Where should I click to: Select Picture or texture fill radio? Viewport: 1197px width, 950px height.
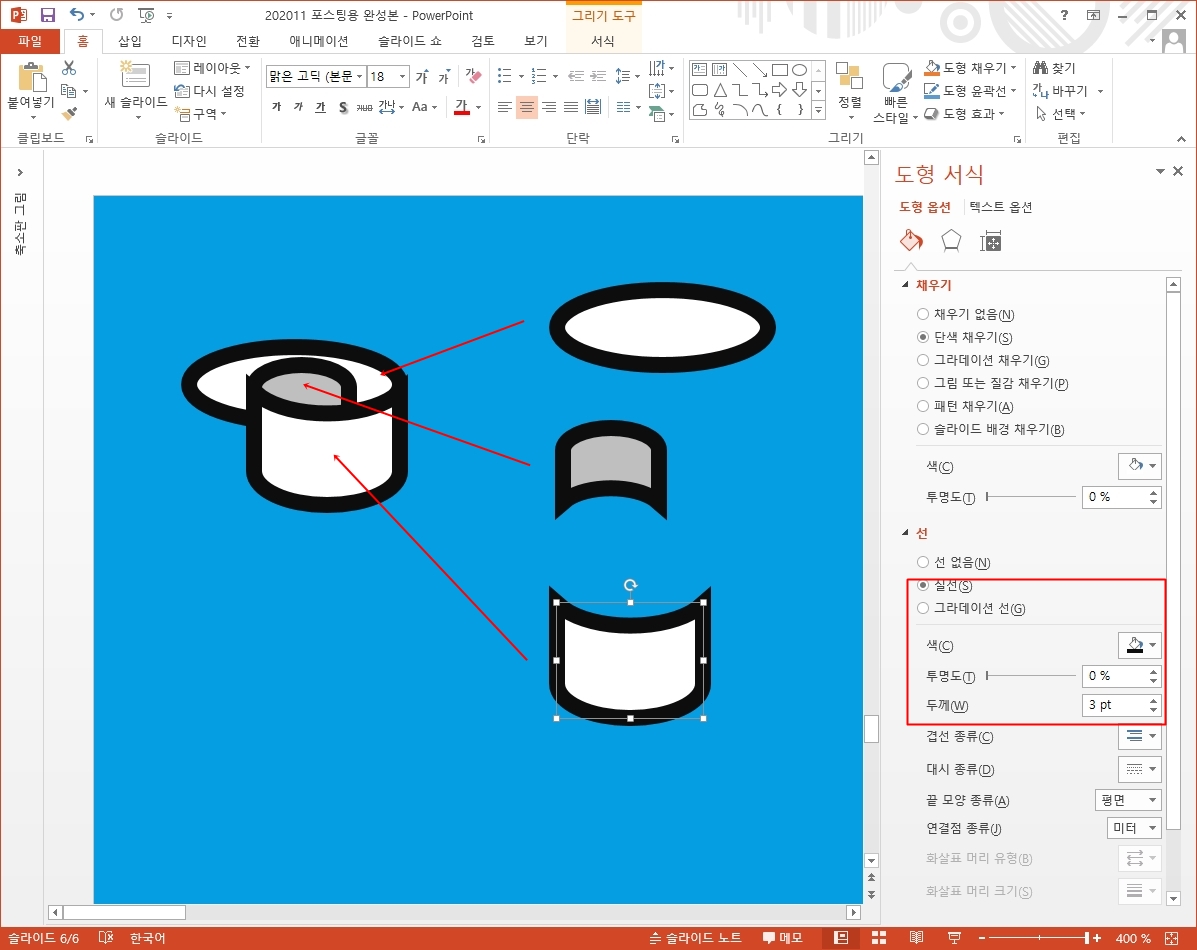[x=923, y=383]
